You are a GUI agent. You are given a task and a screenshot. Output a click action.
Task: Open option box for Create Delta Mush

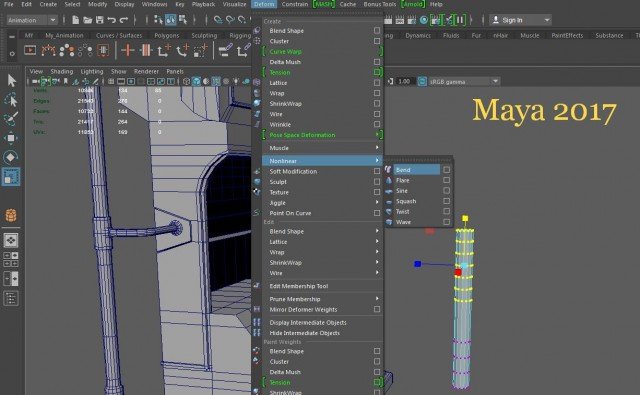pyautogui.click(x=377, y=62)
